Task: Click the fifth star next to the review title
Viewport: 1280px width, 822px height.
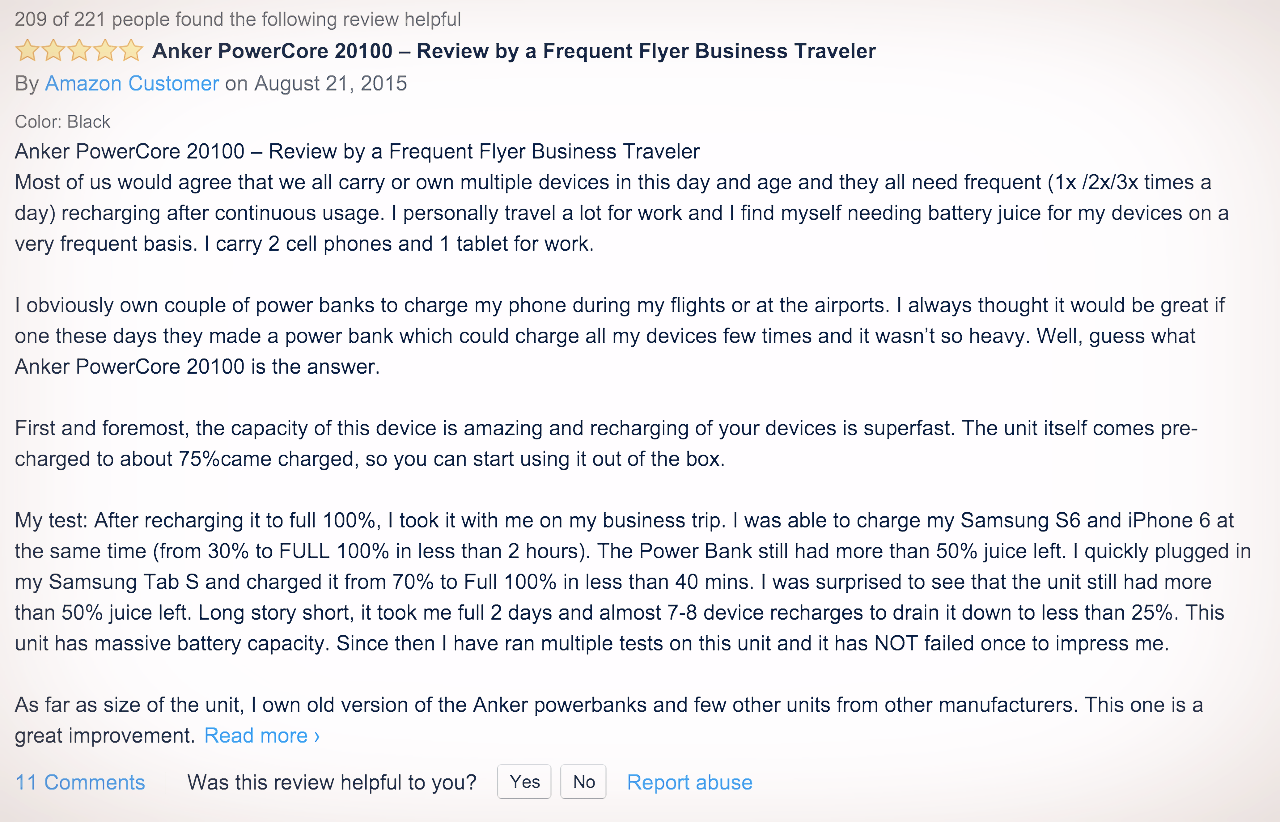Action: [x=131, y=49]
